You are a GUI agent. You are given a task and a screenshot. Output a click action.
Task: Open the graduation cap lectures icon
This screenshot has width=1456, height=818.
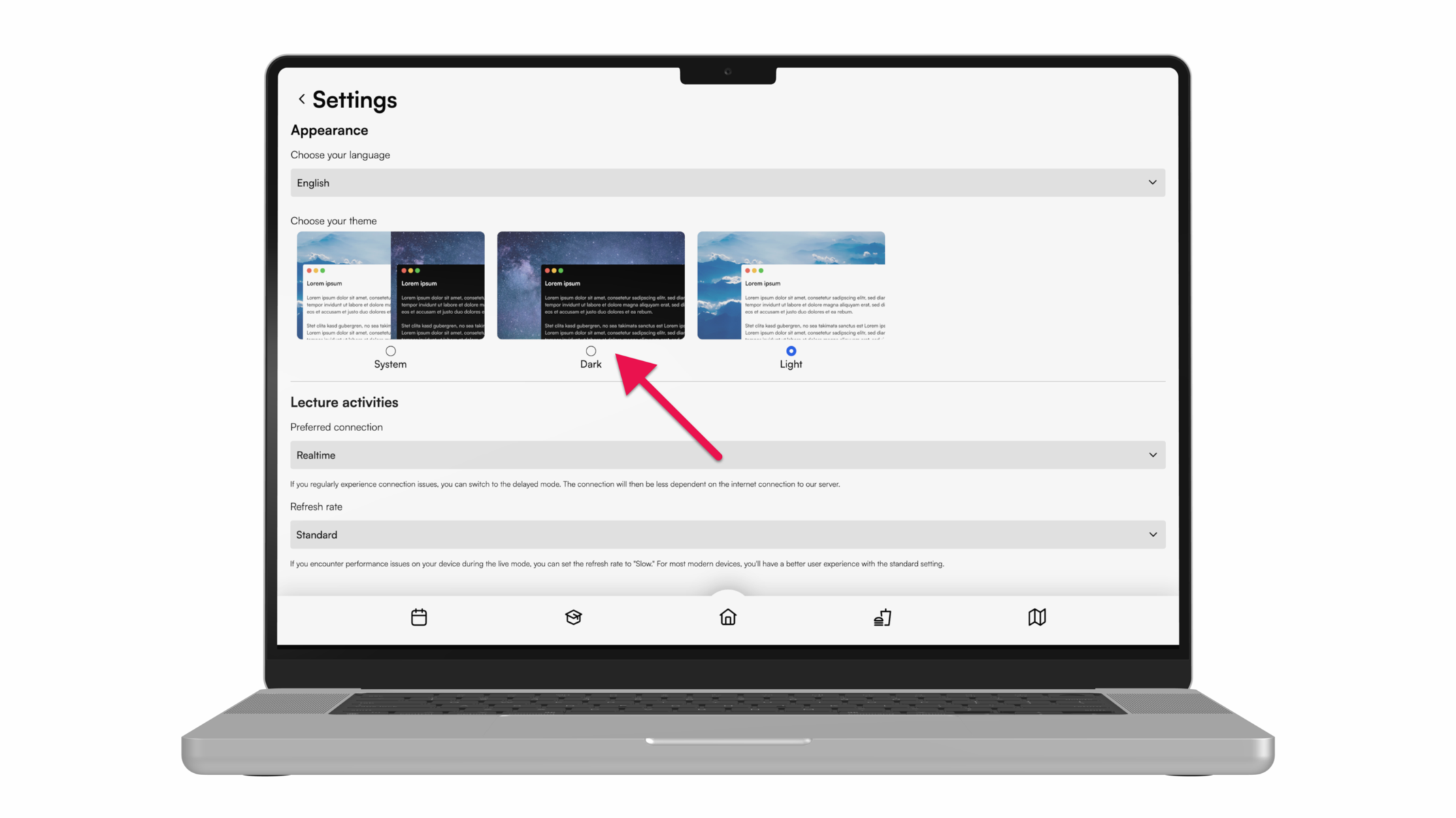point(573,617)
